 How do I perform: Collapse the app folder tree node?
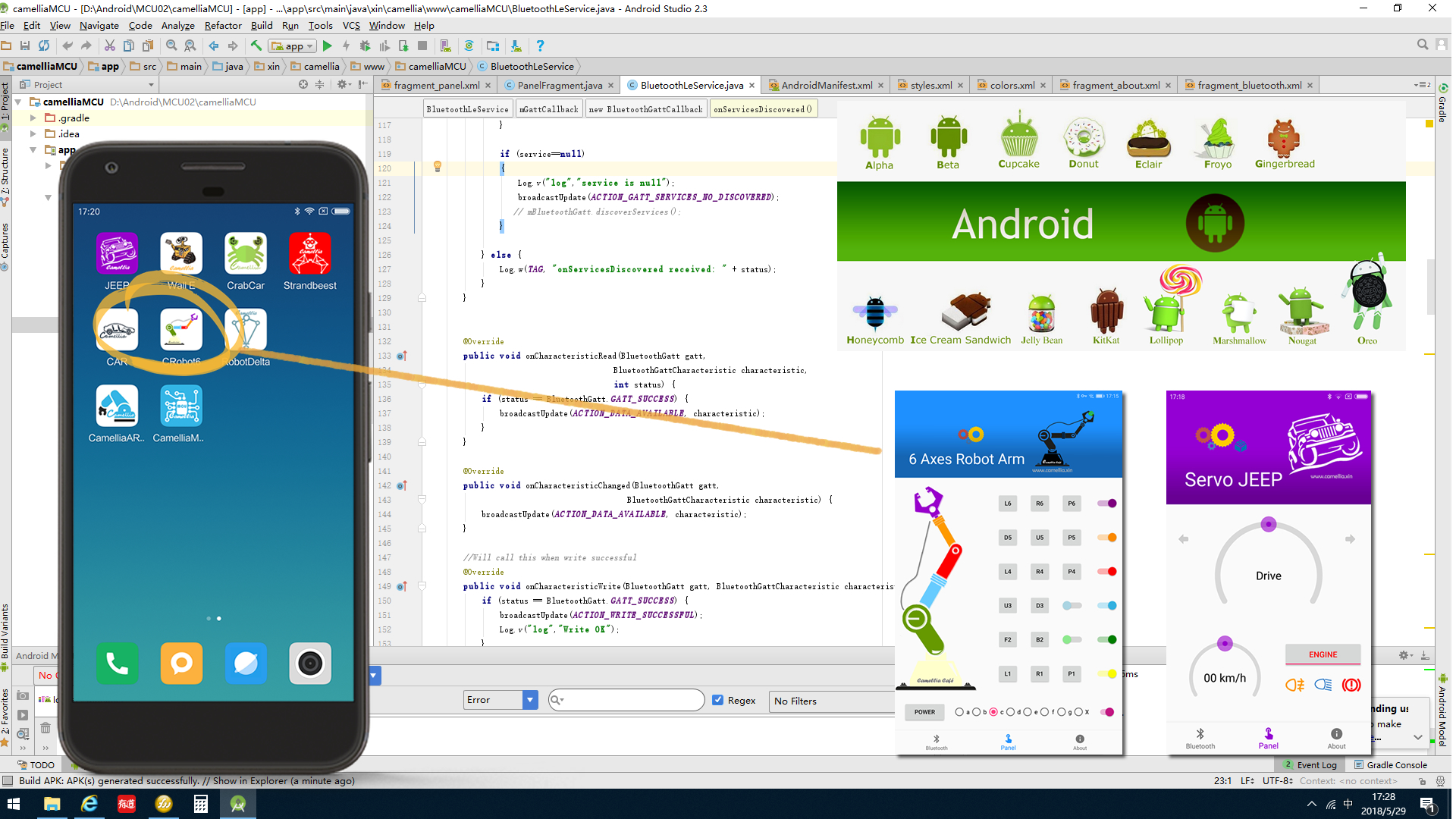click(x=33, y=150)
